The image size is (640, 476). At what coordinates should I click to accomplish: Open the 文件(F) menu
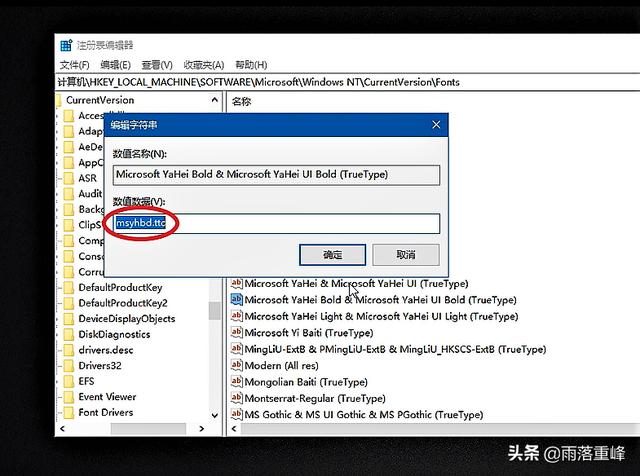(x=74, y=65)
